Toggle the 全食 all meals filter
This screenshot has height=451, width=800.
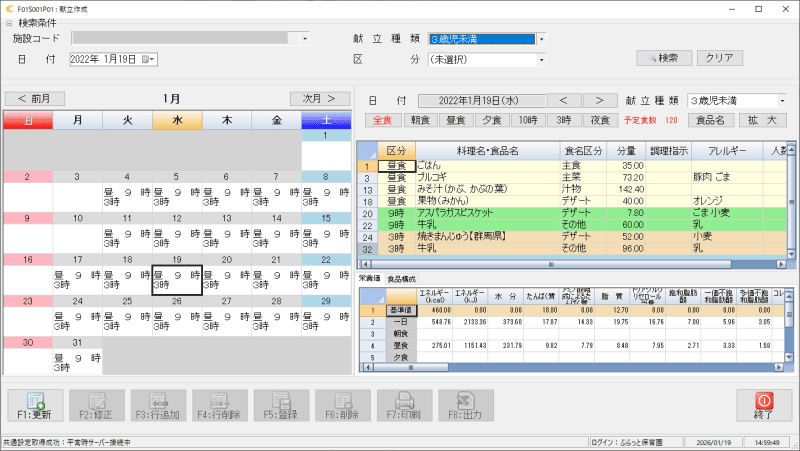(382, 120)
